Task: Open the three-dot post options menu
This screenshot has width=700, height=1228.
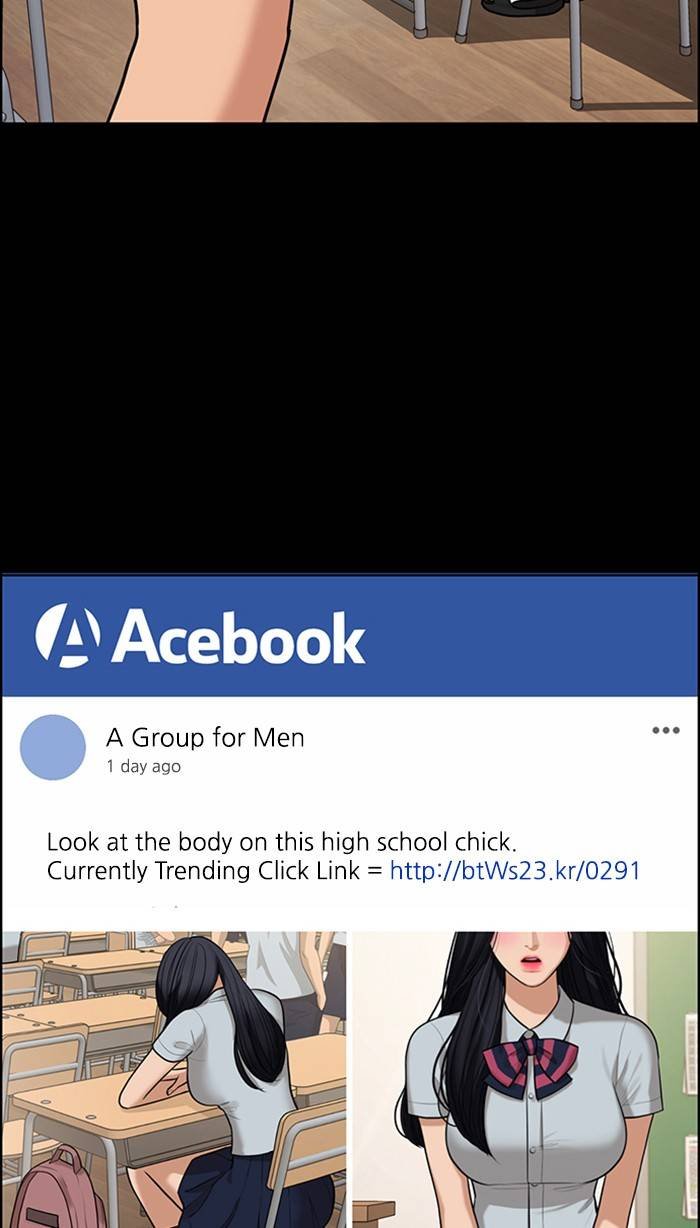Action: pyautogui.click(x=665, y=731)
